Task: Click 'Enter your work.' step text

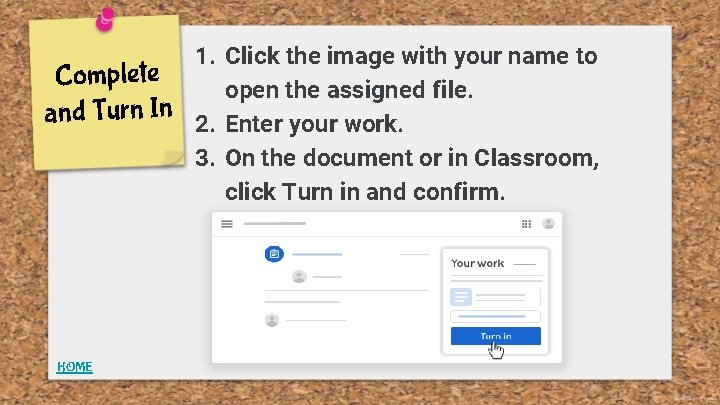Action: (x=314, y=124)
